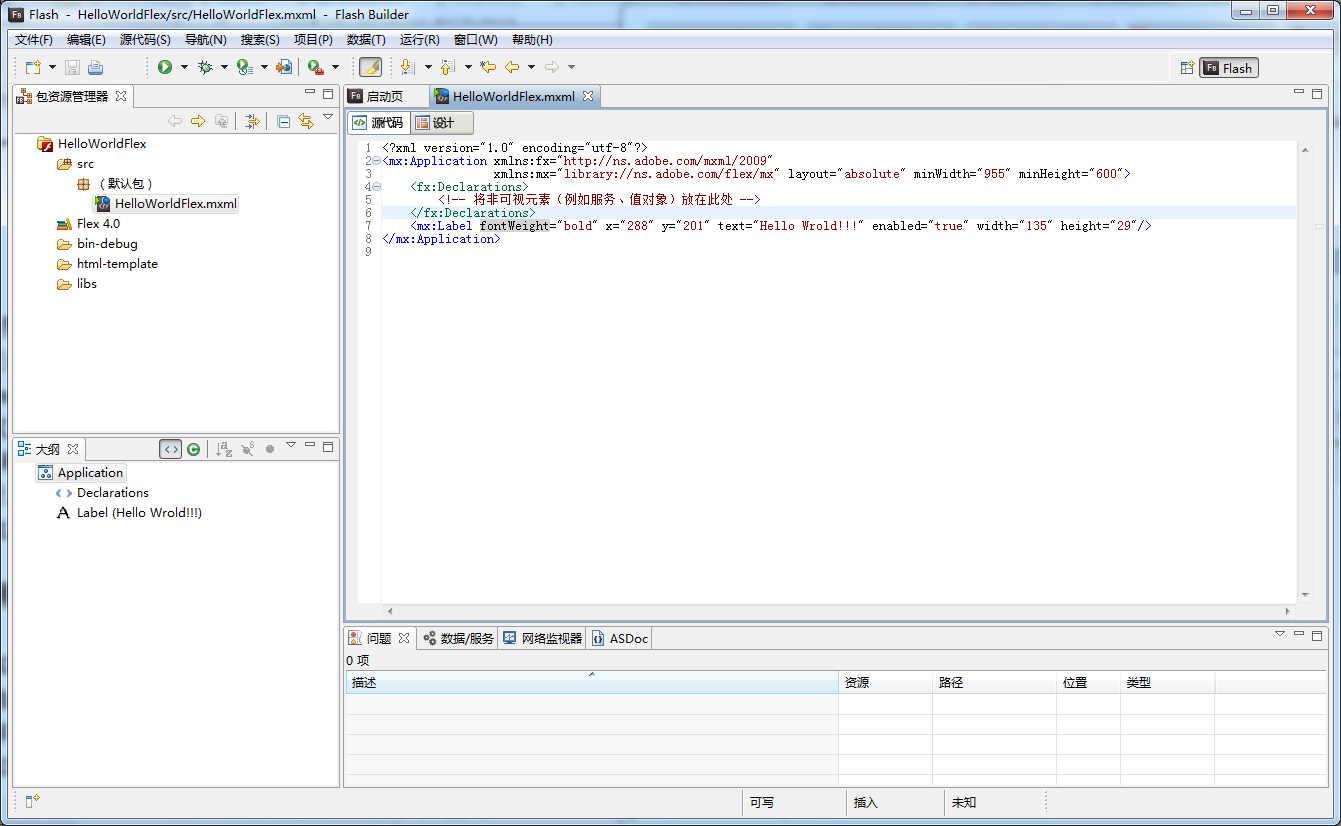The width and height of the screenshot is (1341, 826).
Task: Go to previous annotation icon
Action: coord(448,67)
